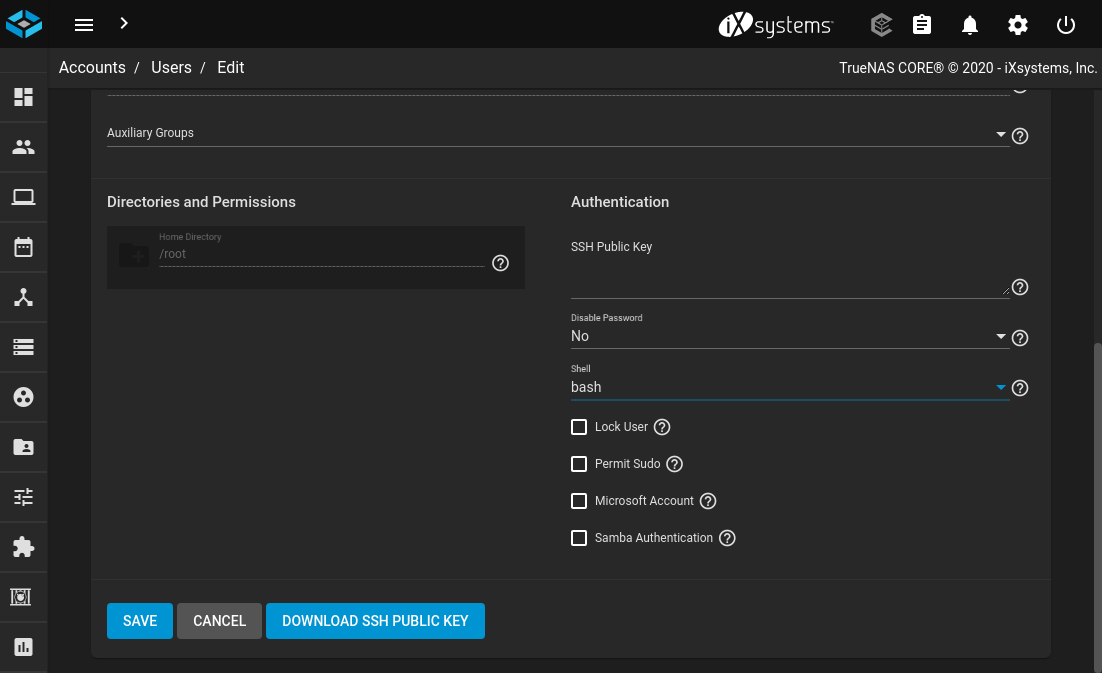
Task: Check the Permit Sudo checkbox
Action: pos(579,464)
